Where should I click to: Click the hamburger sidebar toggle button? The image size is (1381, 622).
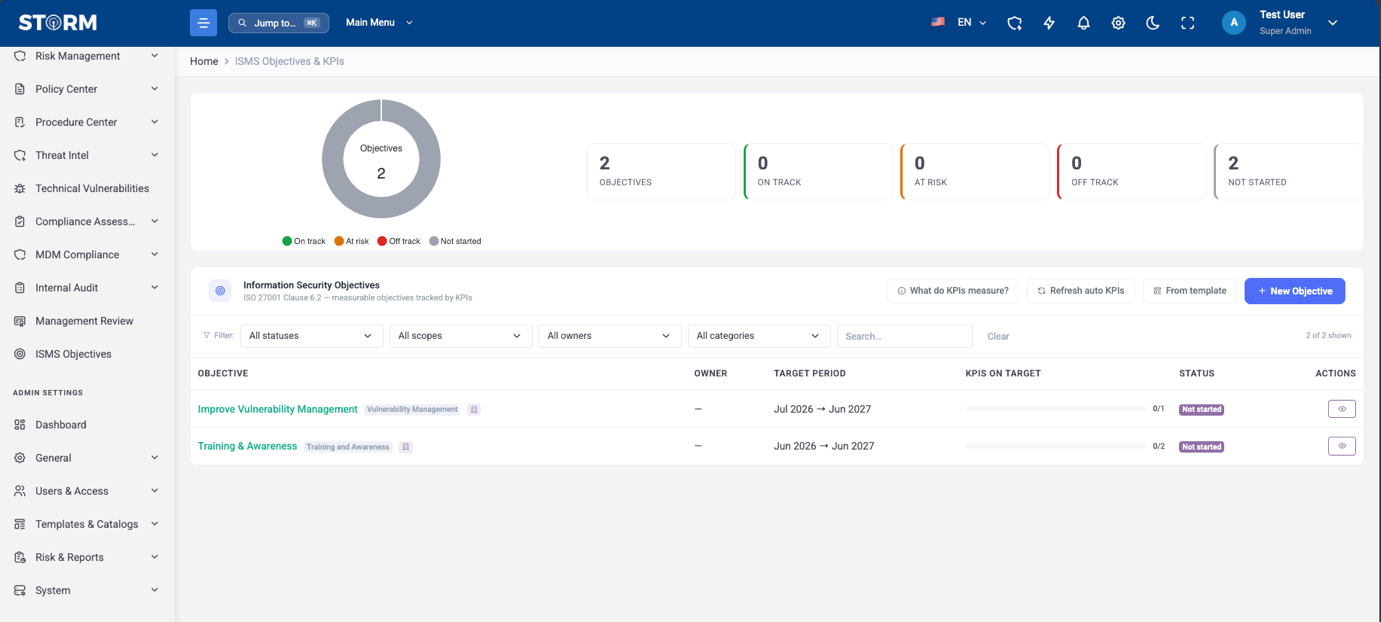tap(203, 22)
